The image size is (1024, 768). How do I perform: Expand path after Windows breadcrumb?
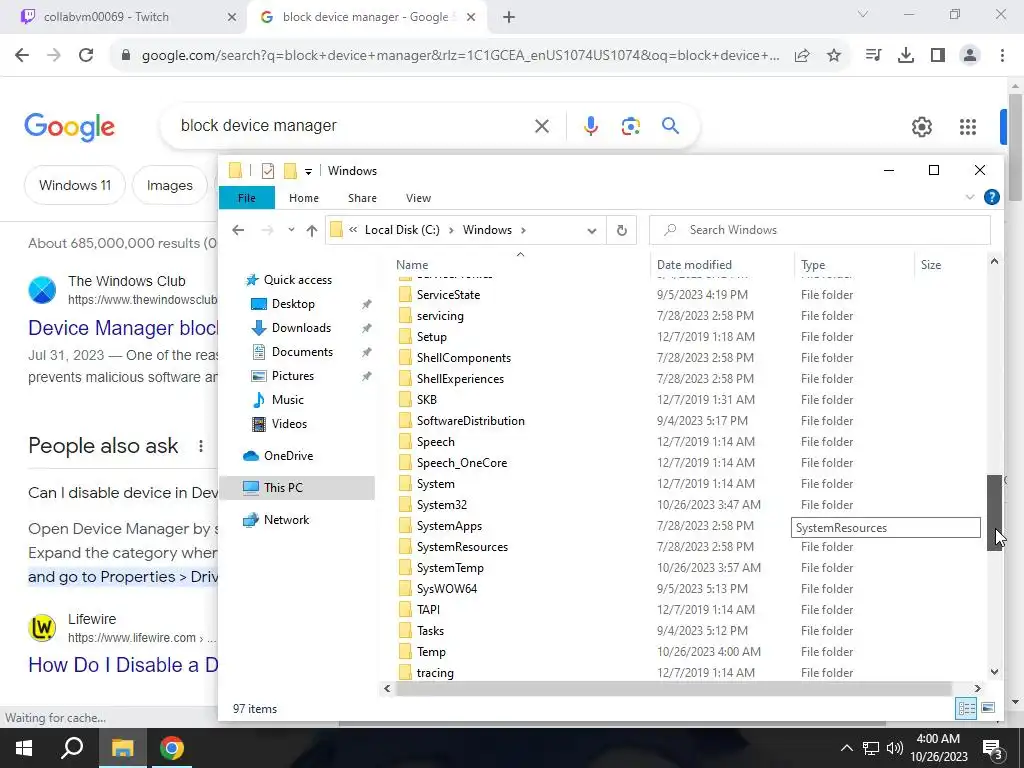(x=523, y=230)
